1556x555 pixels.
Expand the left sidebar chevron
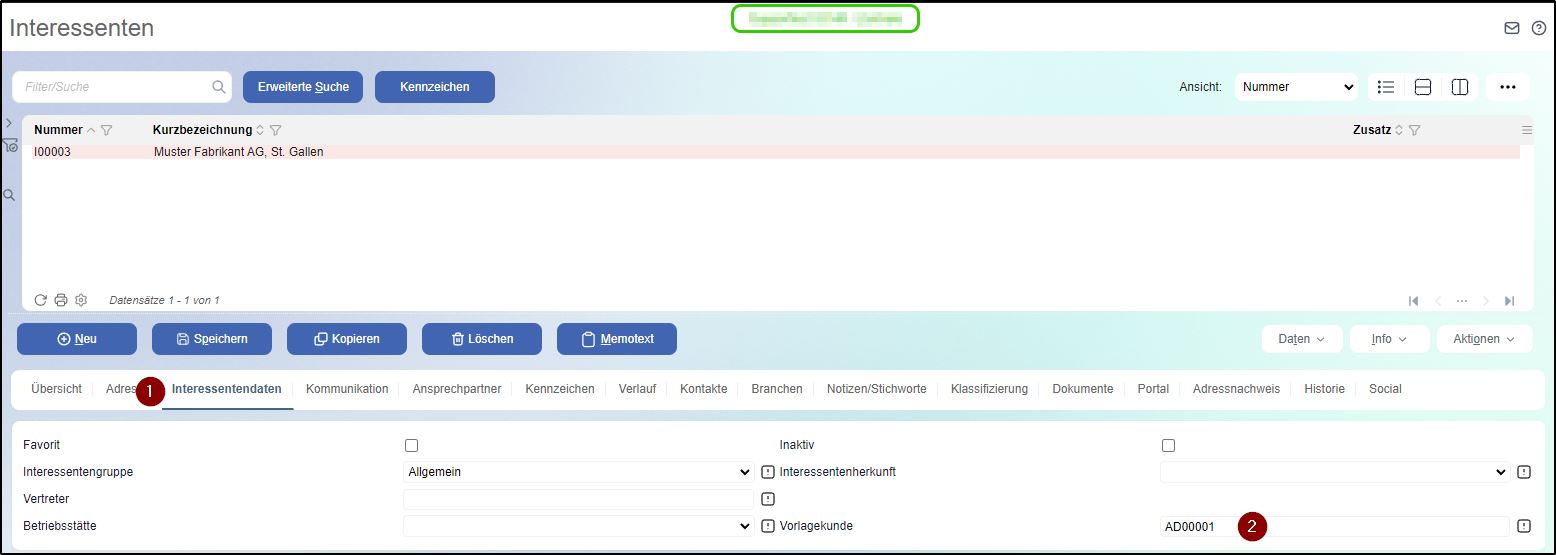point(9,122)
